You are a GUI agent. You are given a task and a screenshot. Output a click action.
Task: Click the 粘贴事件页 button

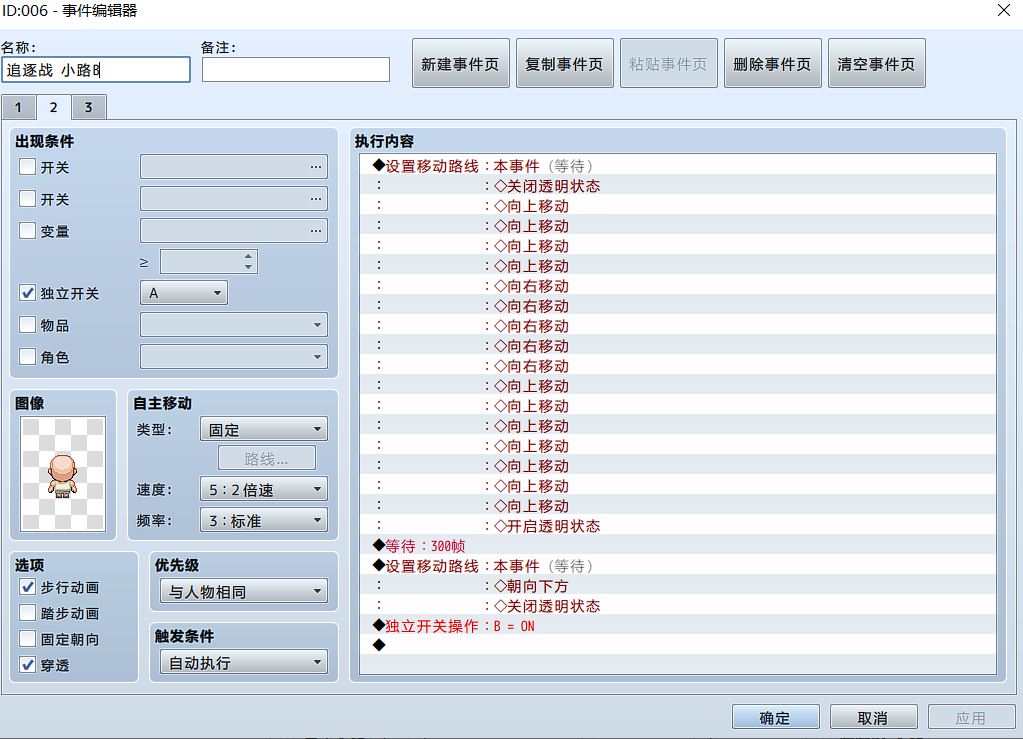(669, 63)
